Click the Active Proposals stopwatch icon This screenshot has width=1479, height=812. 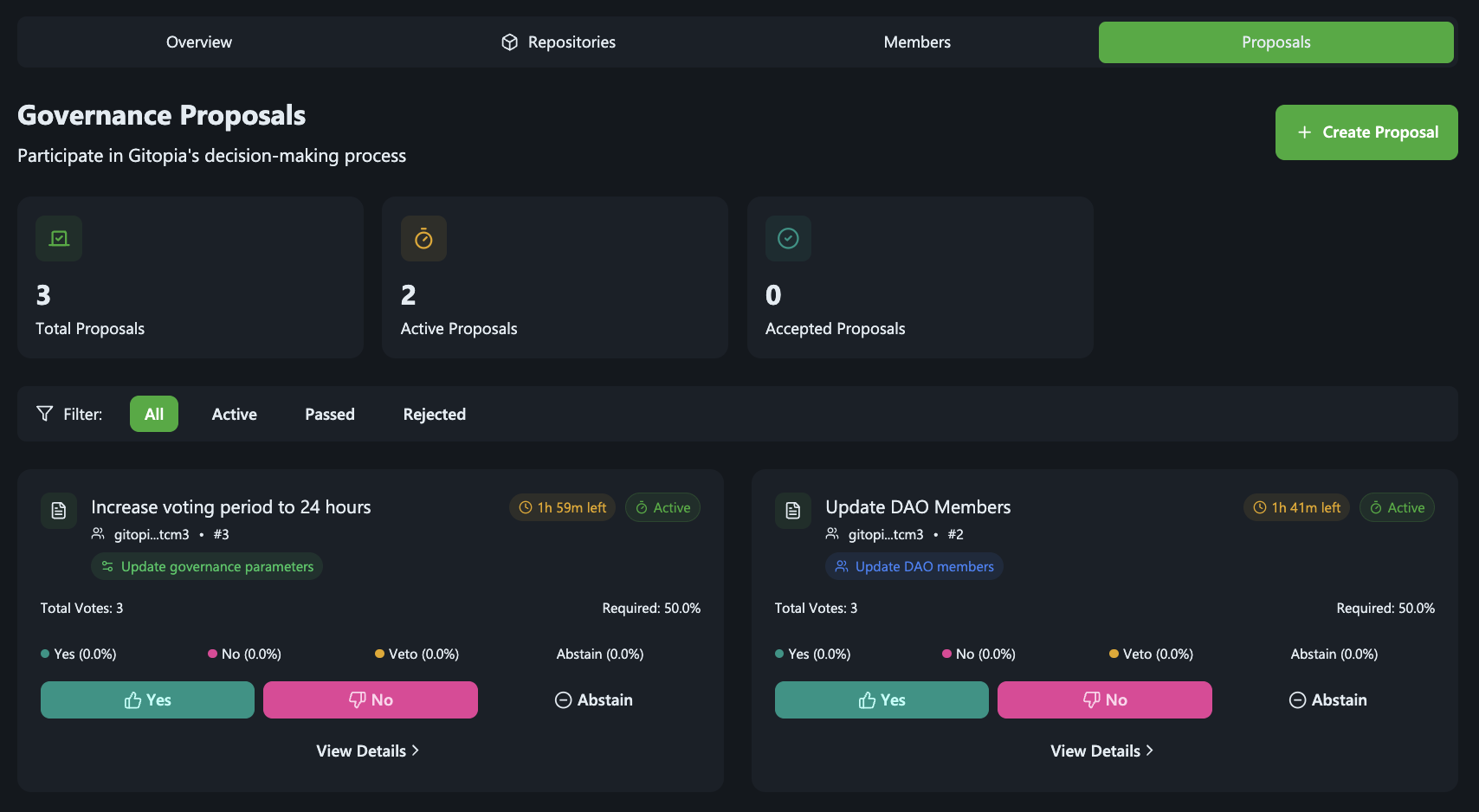(423, 239)
